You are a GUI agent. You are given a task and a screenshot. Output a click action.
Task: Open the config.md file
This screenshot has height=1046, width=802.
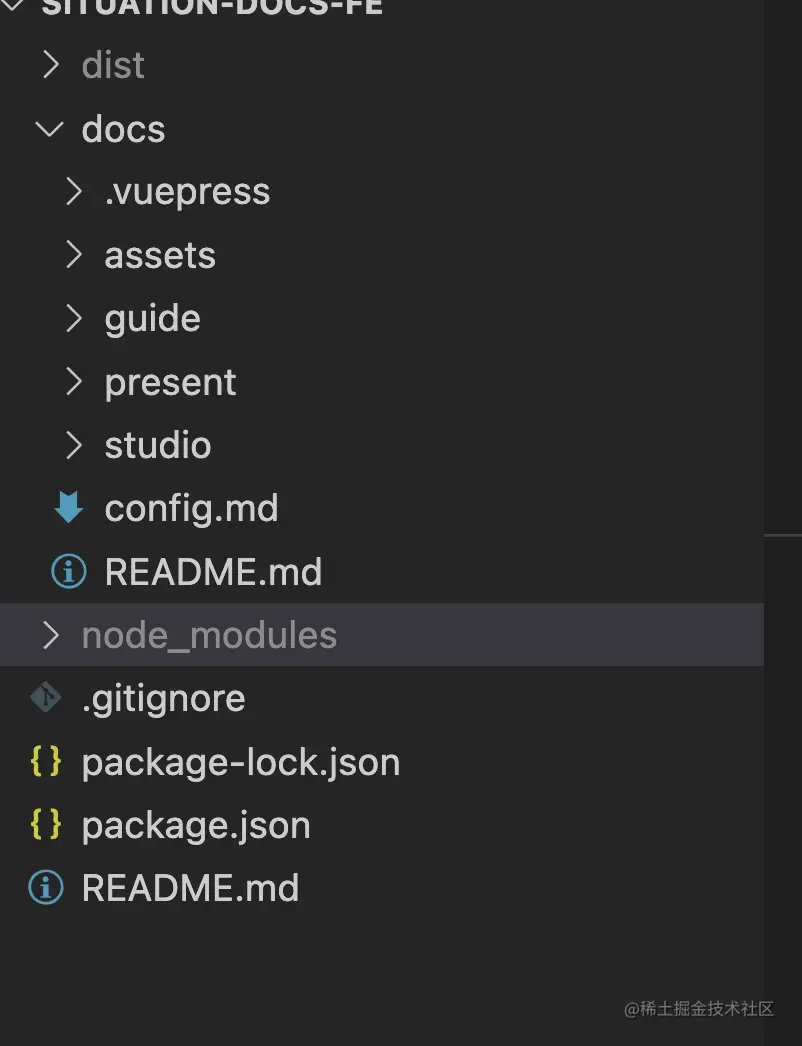click(191, 508)
